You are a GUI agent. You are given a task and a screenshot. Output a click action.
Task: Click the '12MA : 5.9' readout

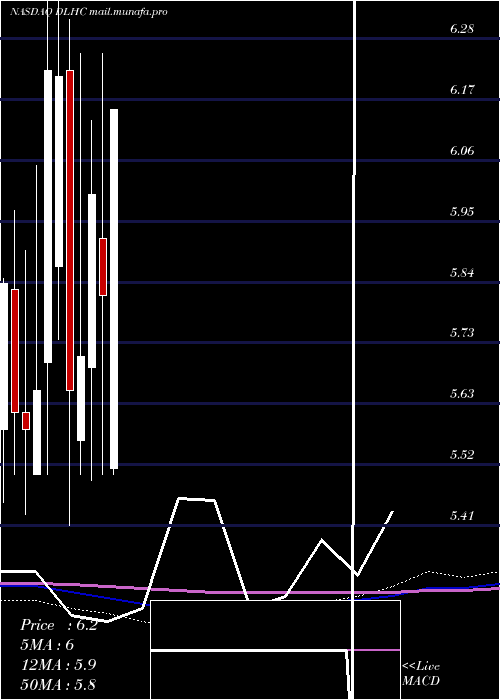(58, 665)
